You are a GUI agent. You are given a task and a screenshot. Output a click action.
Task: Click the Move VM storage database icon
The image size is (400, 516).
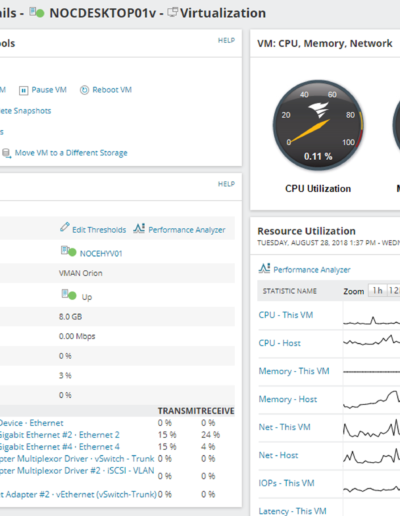(x=6, y=153)
